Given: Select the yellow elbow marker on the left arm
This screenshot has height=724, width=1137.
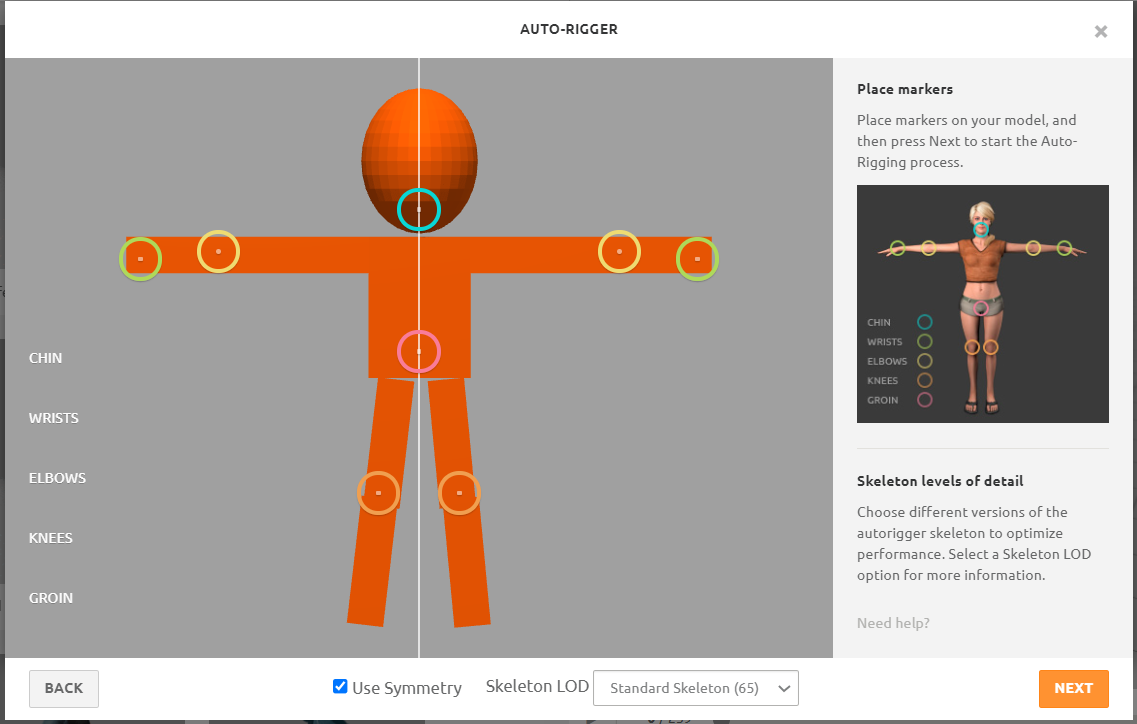Looking at the screenshot, I should click(218, 252).
